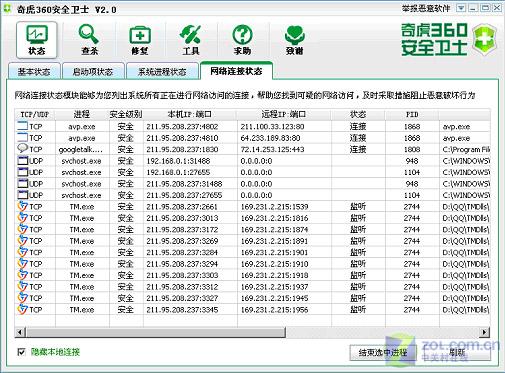The width and height of the screenshot is (505, 373).
Task: Sort by the 安全级别 column header
Action: 126,114
